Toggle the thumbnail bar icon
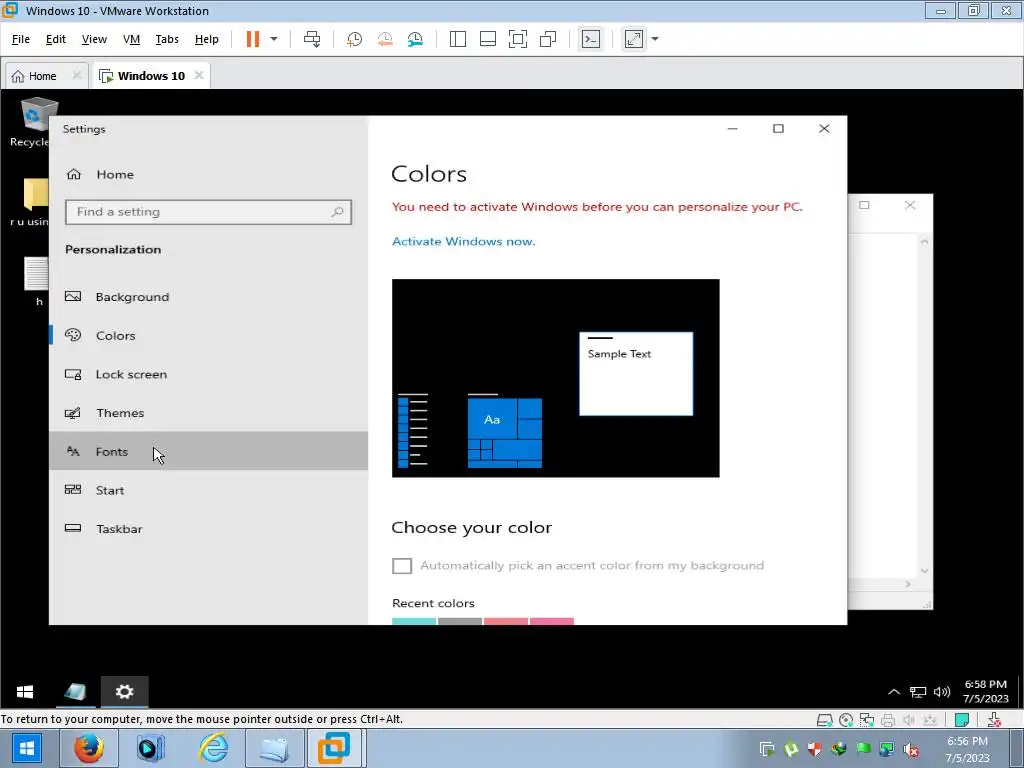This screenshot has width=1024, height=768. pyautogui.click(x=488, y=39)
